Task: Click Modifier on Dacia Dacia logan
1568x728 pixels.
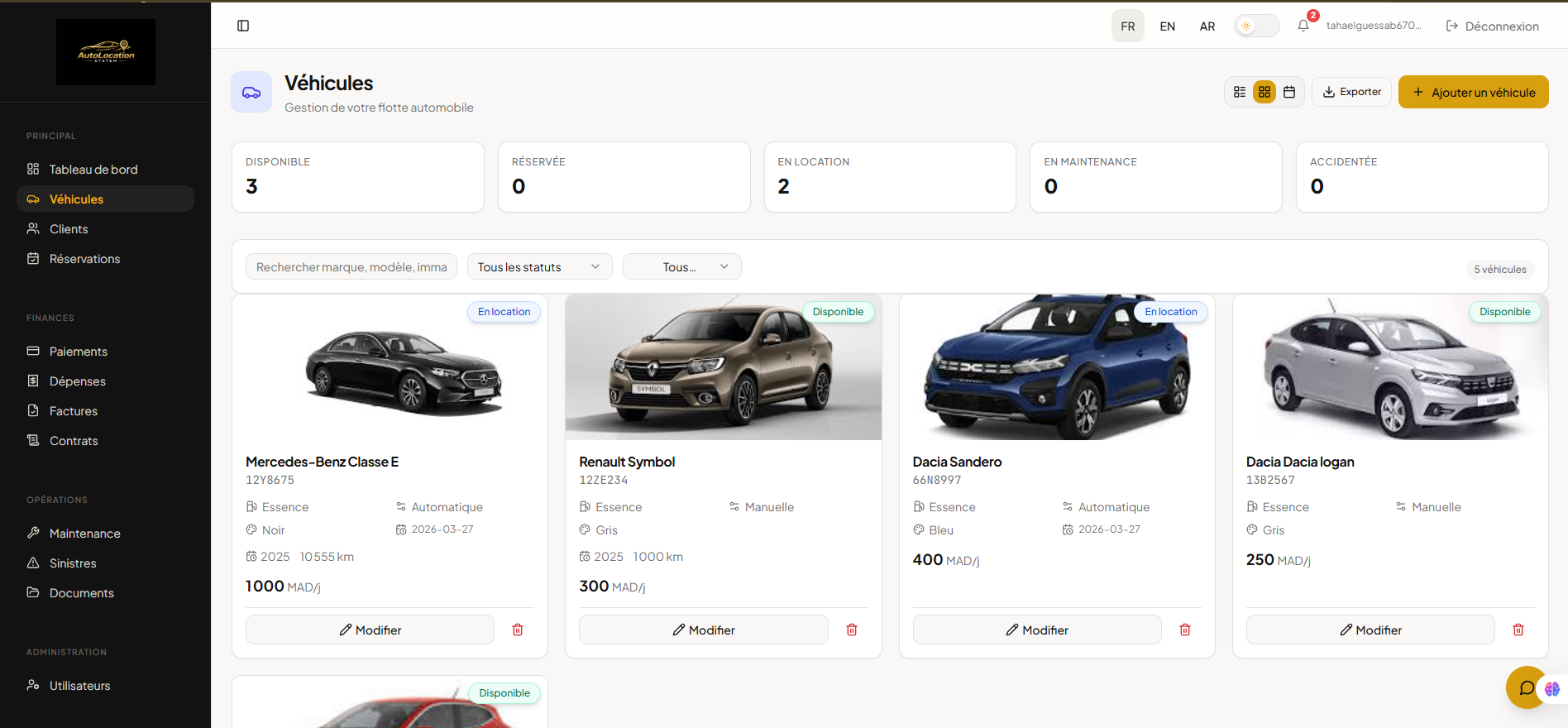Action: point(1370,630)
